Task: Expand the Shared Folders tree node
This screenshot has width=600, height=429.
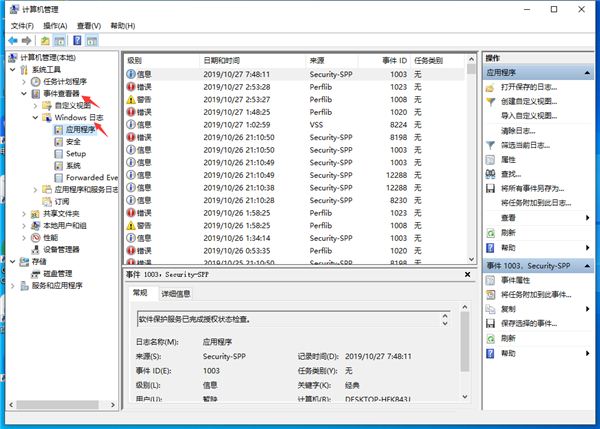Action: (24, 213)
